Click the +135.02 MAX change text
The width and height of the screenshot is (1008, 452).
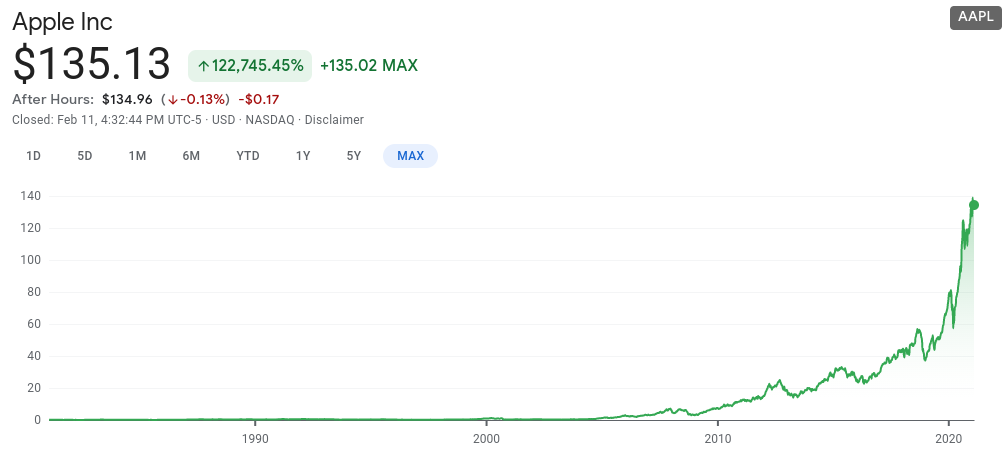368,66
